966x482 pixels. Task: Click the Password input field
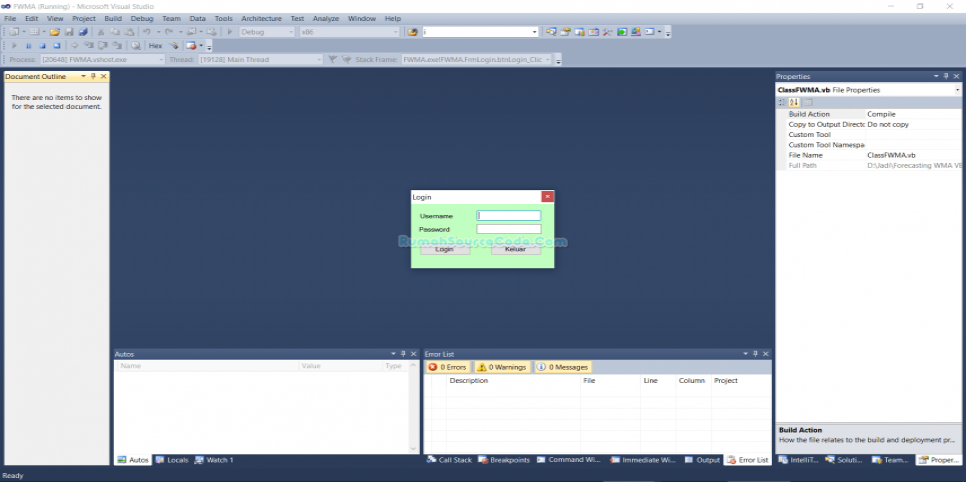508,229
